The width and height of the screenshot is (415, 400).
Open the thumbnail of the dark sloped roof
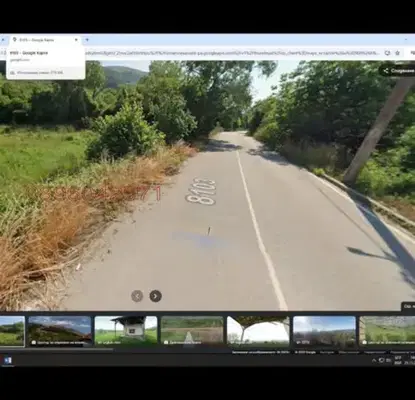(60, 331)
